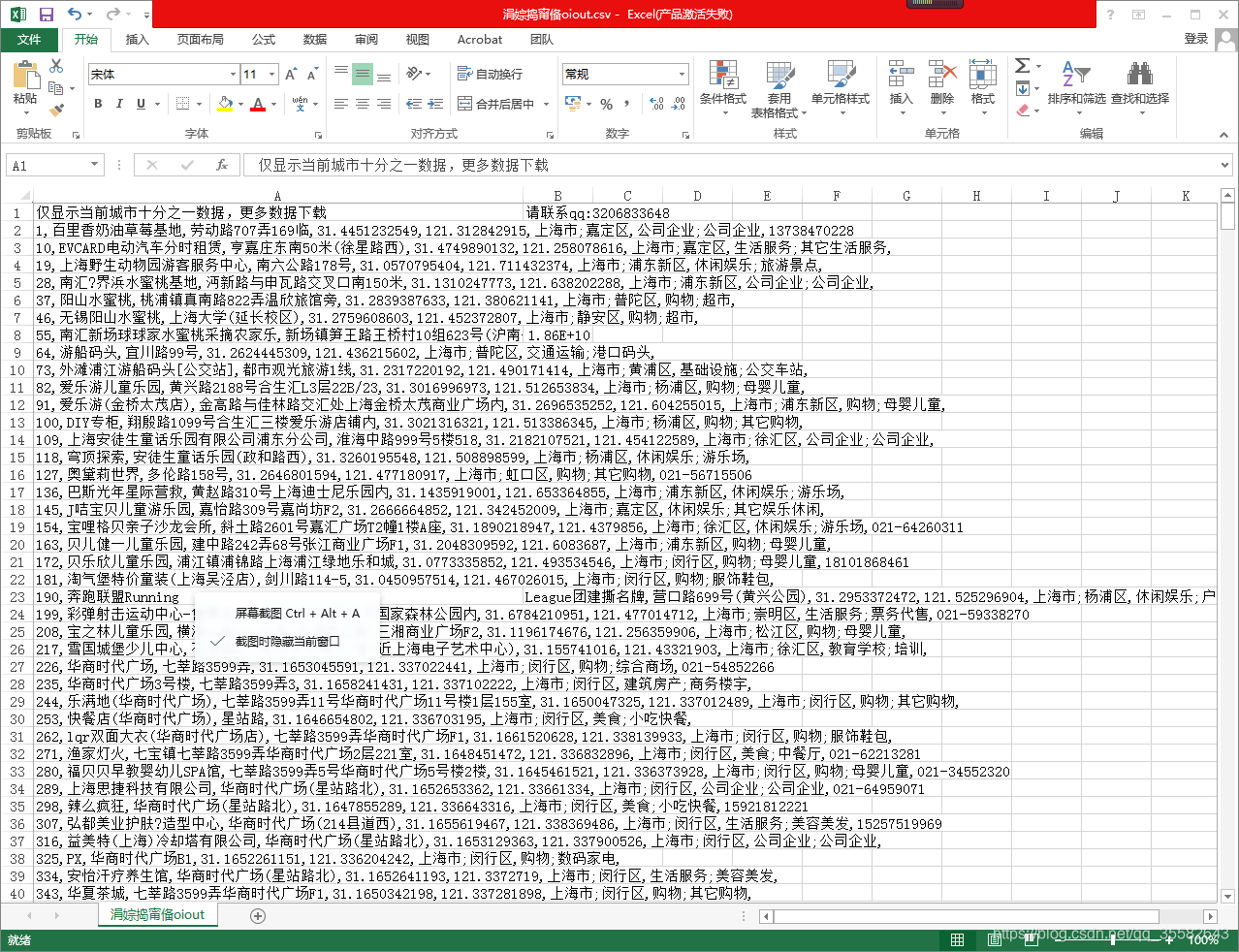Image resolution: width=1239 pixels, height=952 pixels.
Task: Open the File (文件) tab
Action: 29,40
